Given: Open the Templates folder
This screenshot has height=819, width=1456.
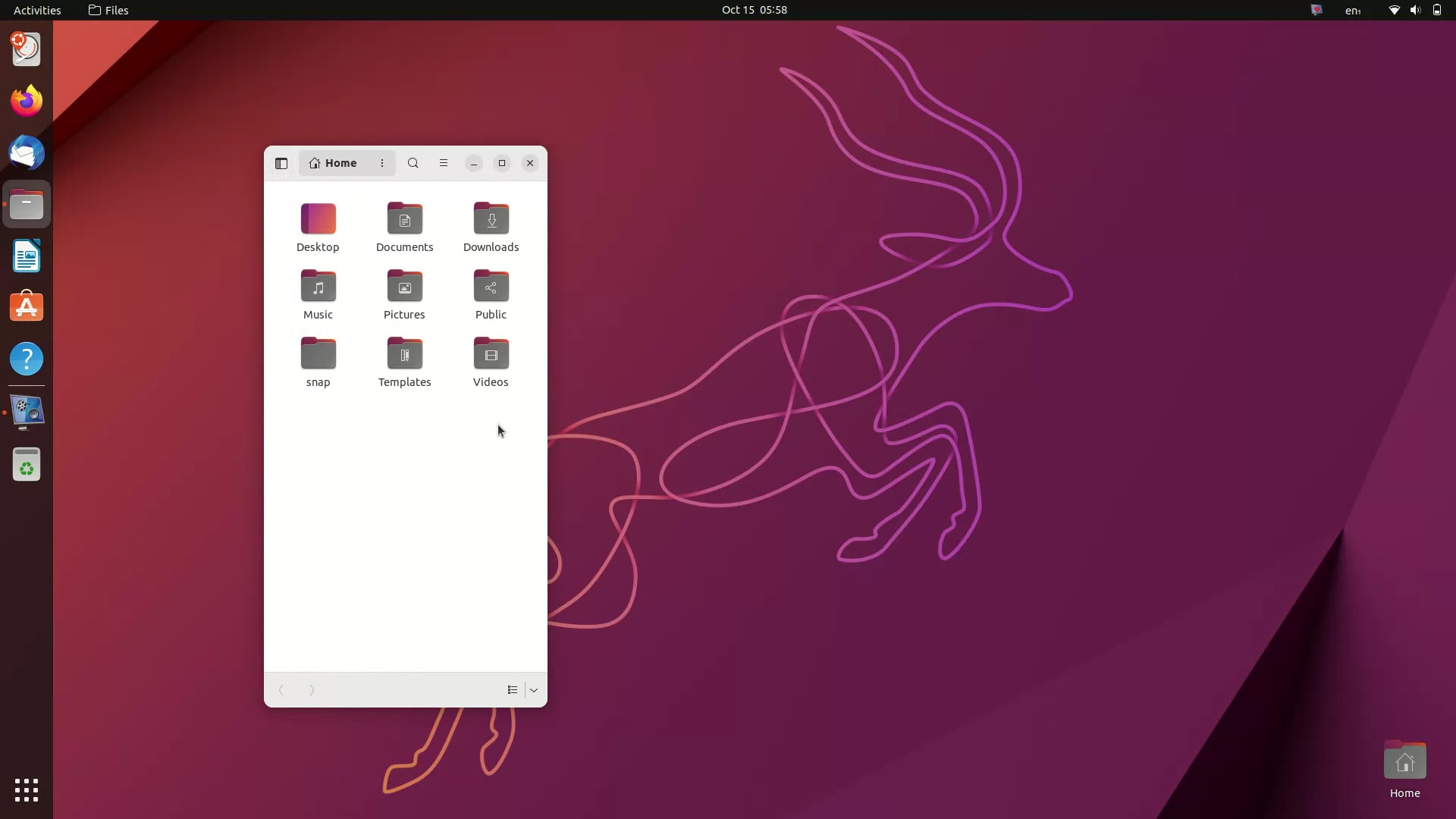Looking at the screenshot, I should pos(404,362).
